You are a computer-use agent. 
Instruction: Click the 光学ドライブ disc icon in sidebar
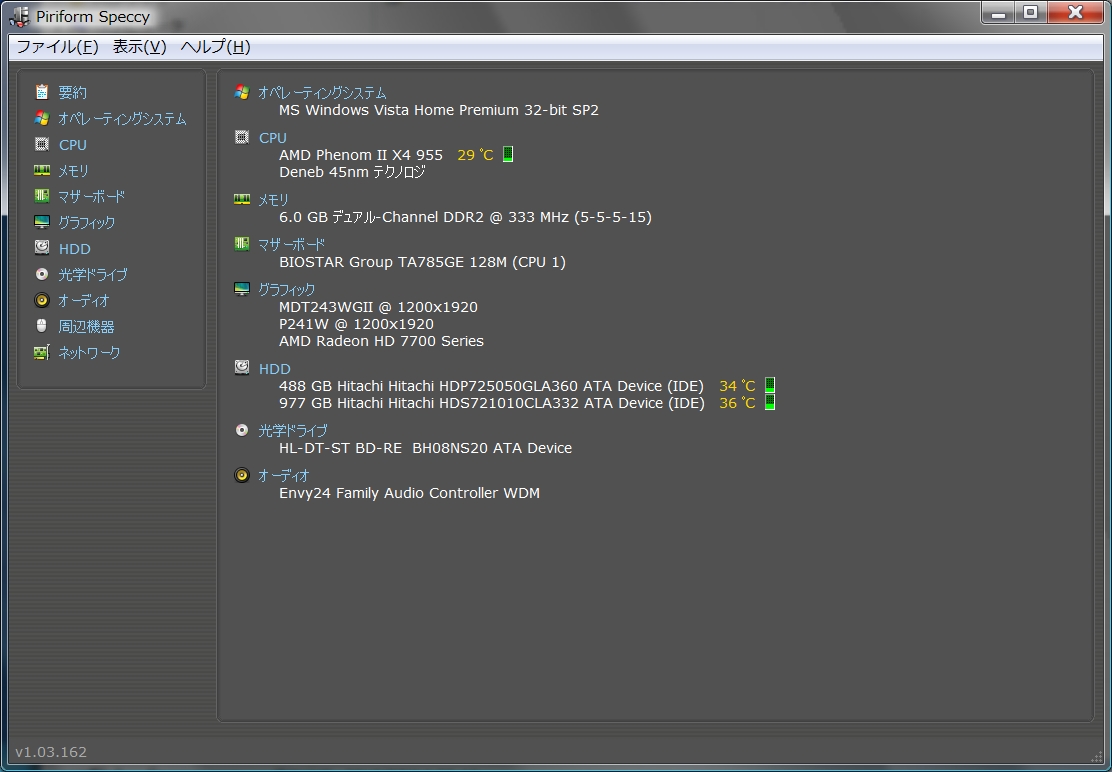[42, 274]
